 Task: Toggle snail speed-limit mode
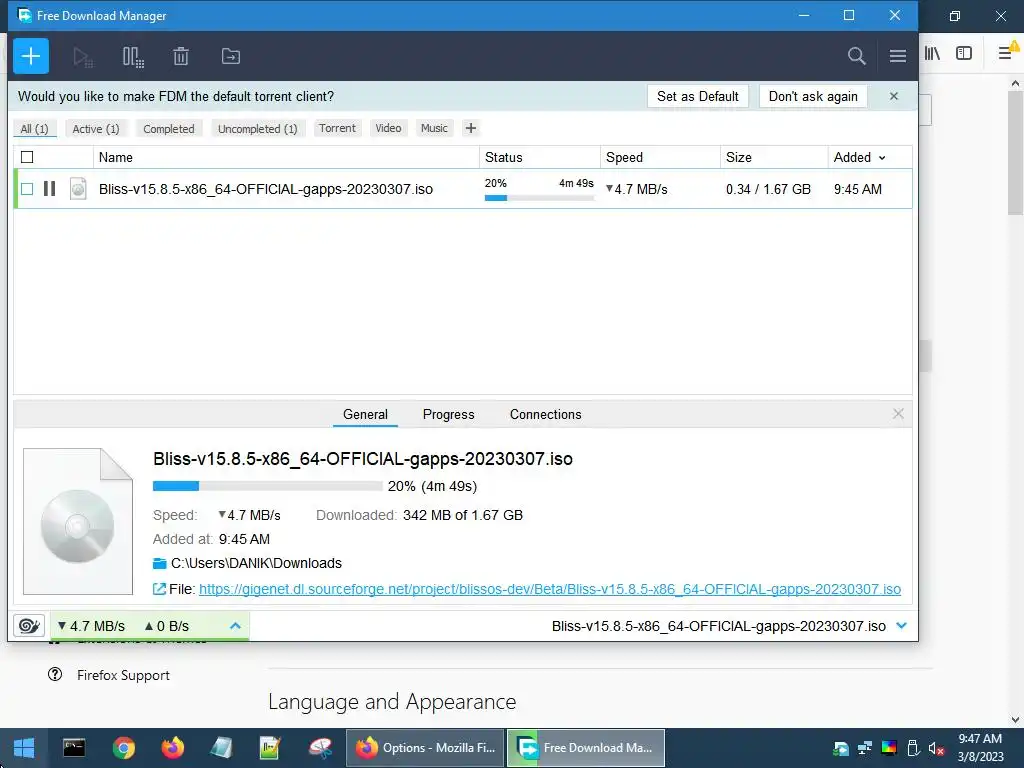29,626
